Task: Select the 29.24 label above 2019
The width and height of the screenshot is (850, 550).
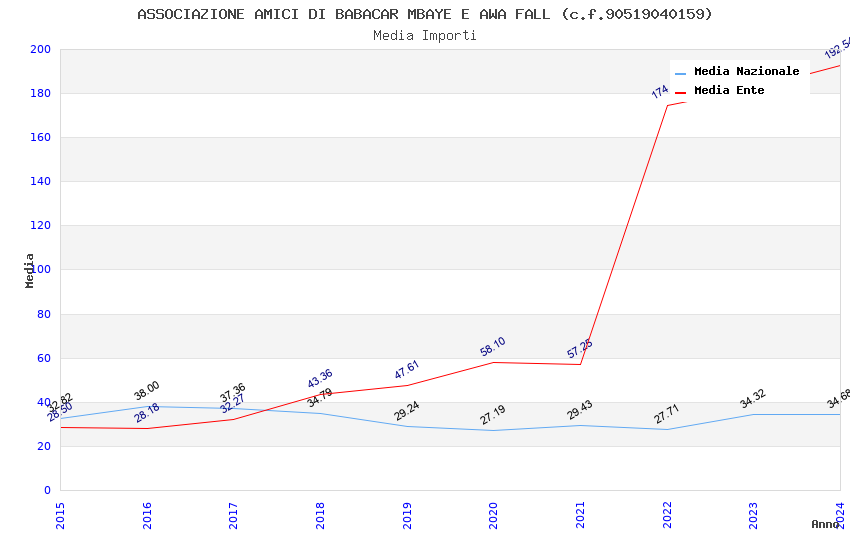Action: click(407, 410)
